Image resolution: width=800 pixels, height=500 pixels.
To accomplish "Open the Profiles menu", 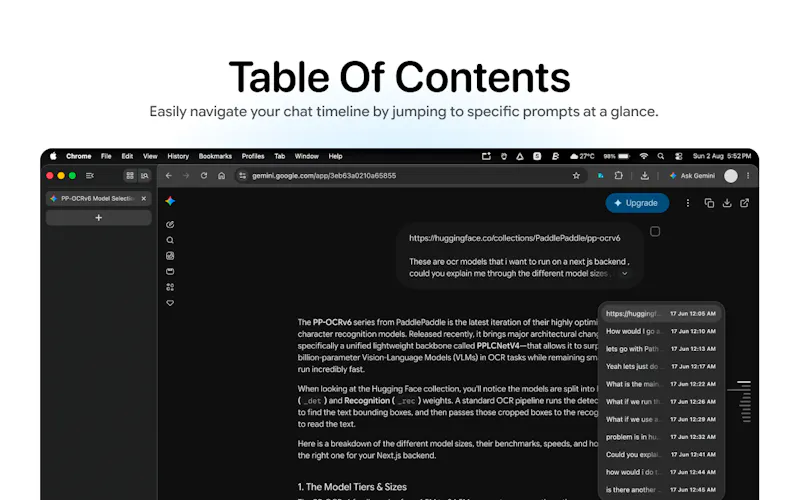I will [253, 156].
